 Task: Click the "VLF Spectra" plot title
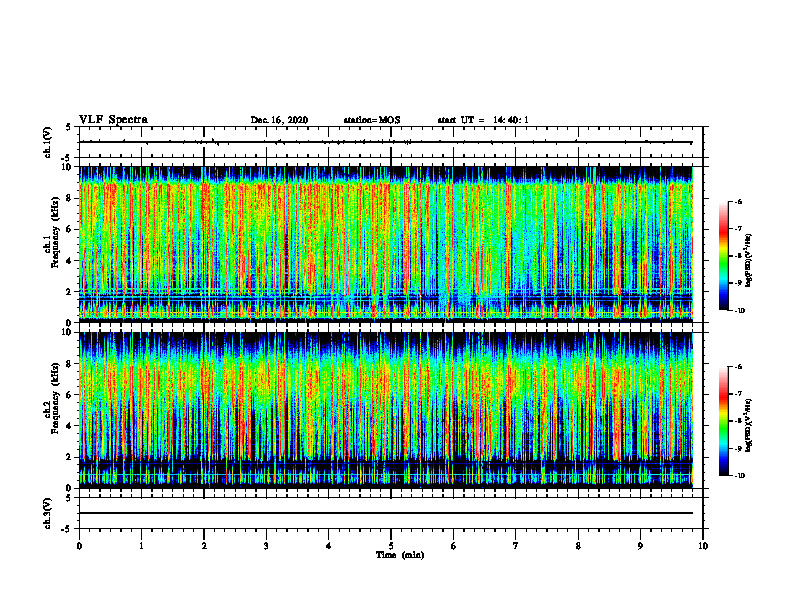coord(113,120)
